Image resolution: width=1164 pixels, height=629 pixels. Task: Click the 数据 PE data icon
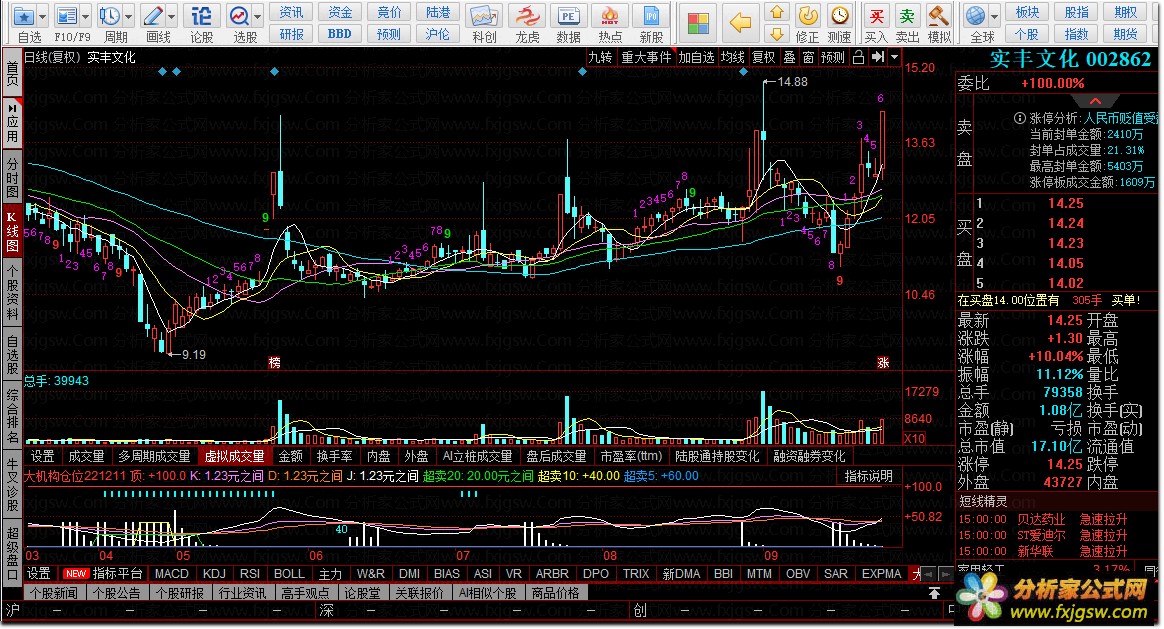[569, 16]
